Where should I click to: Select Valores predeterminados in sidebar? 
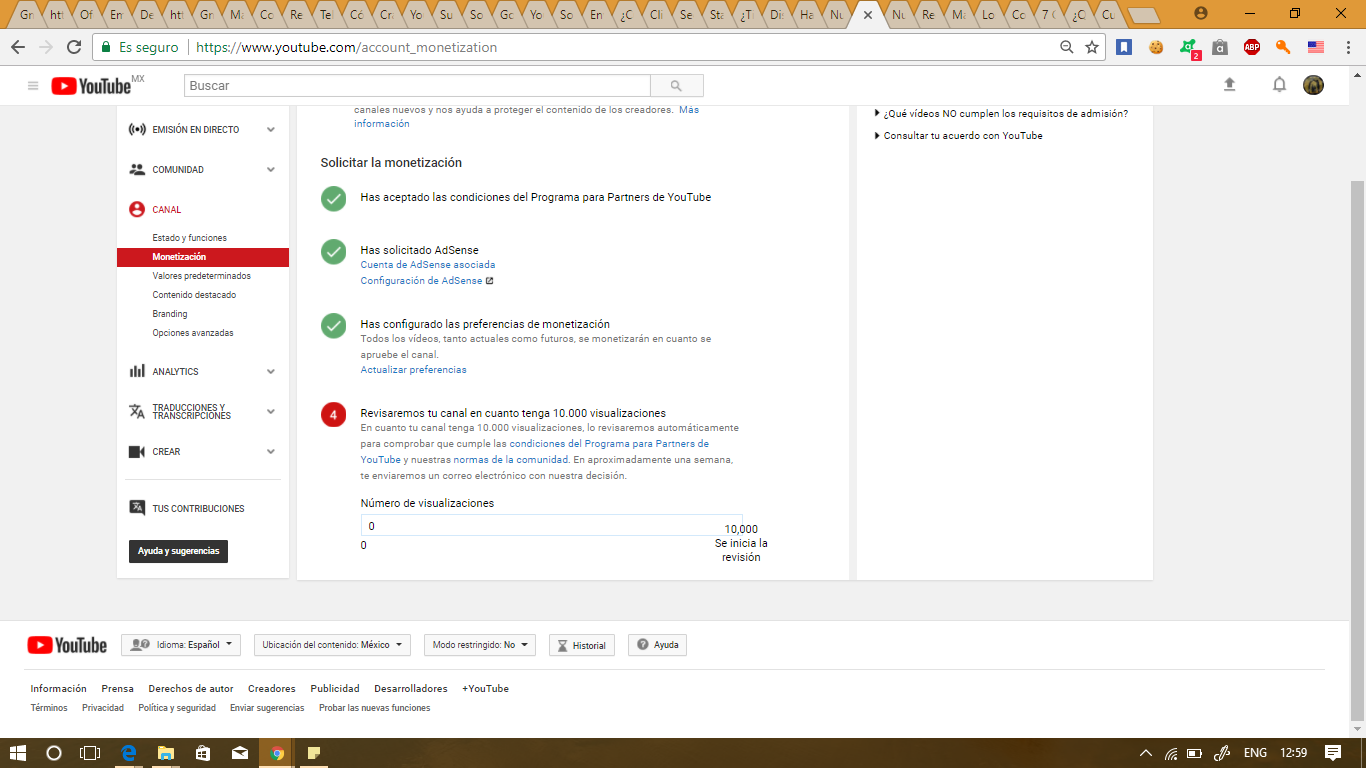click(201, 276)
